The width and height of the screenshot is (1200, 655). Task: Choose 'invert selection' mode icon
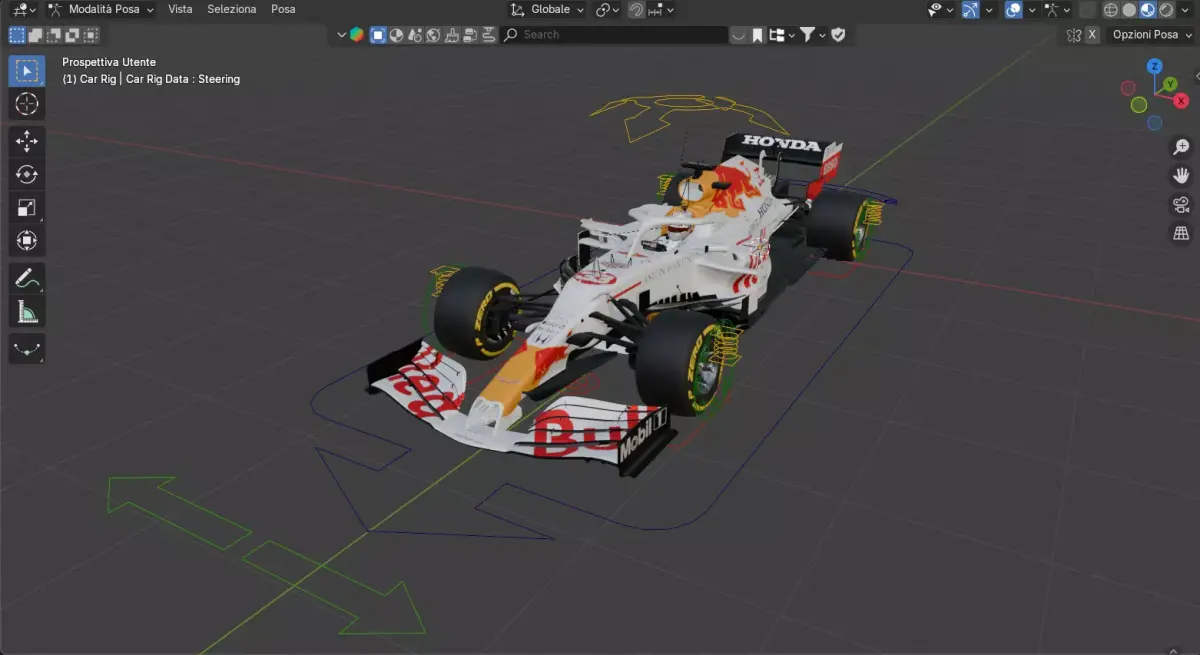coord(72,35)
